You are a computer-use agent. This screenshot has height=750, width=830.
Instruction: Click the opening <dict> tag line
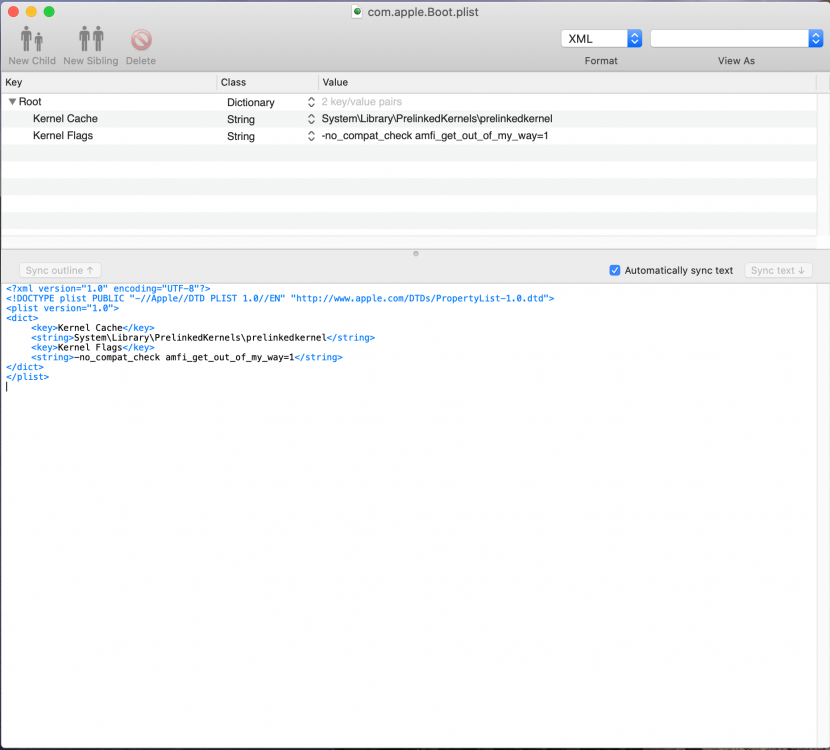coord(22,318)
